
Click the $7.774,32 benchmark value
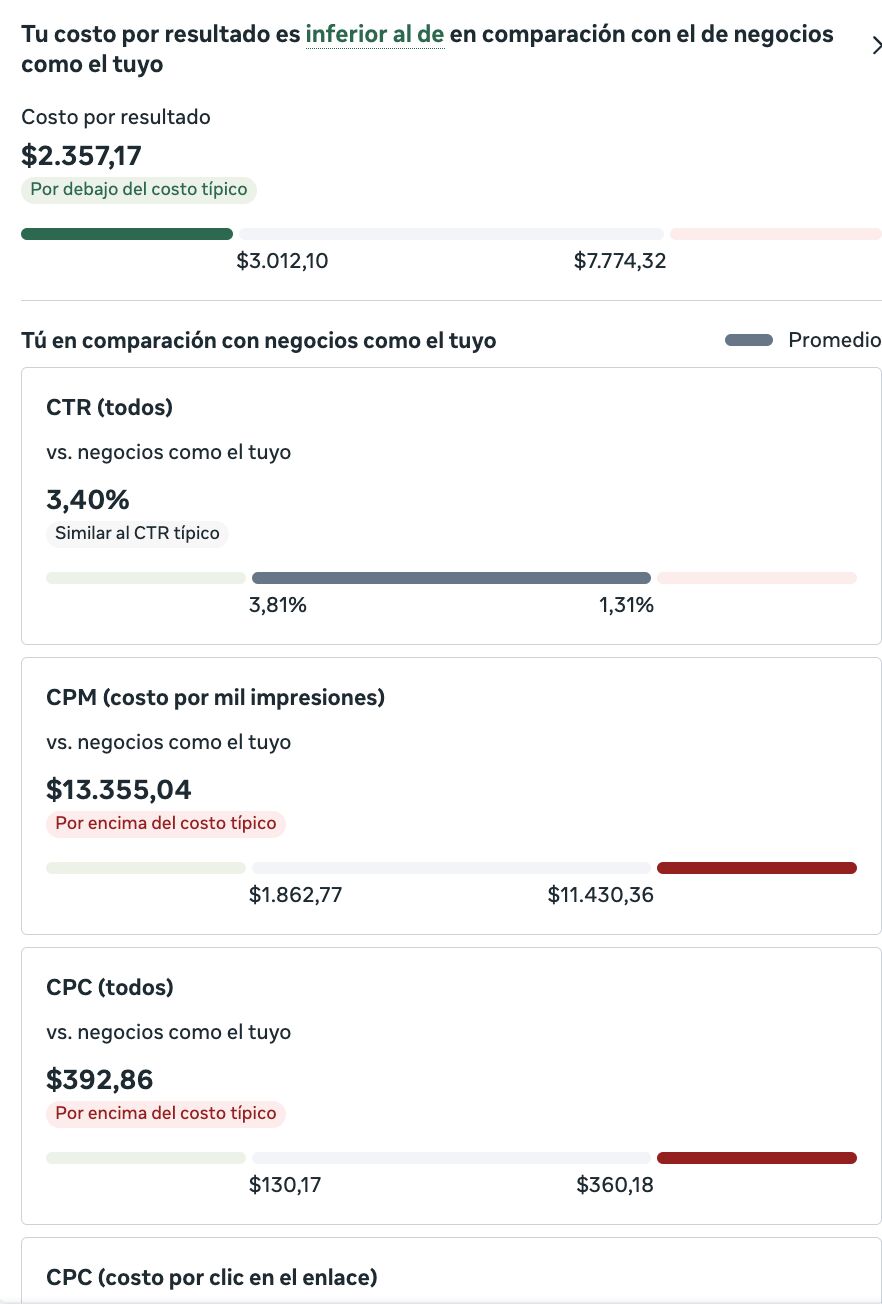(x=620, y=262)
